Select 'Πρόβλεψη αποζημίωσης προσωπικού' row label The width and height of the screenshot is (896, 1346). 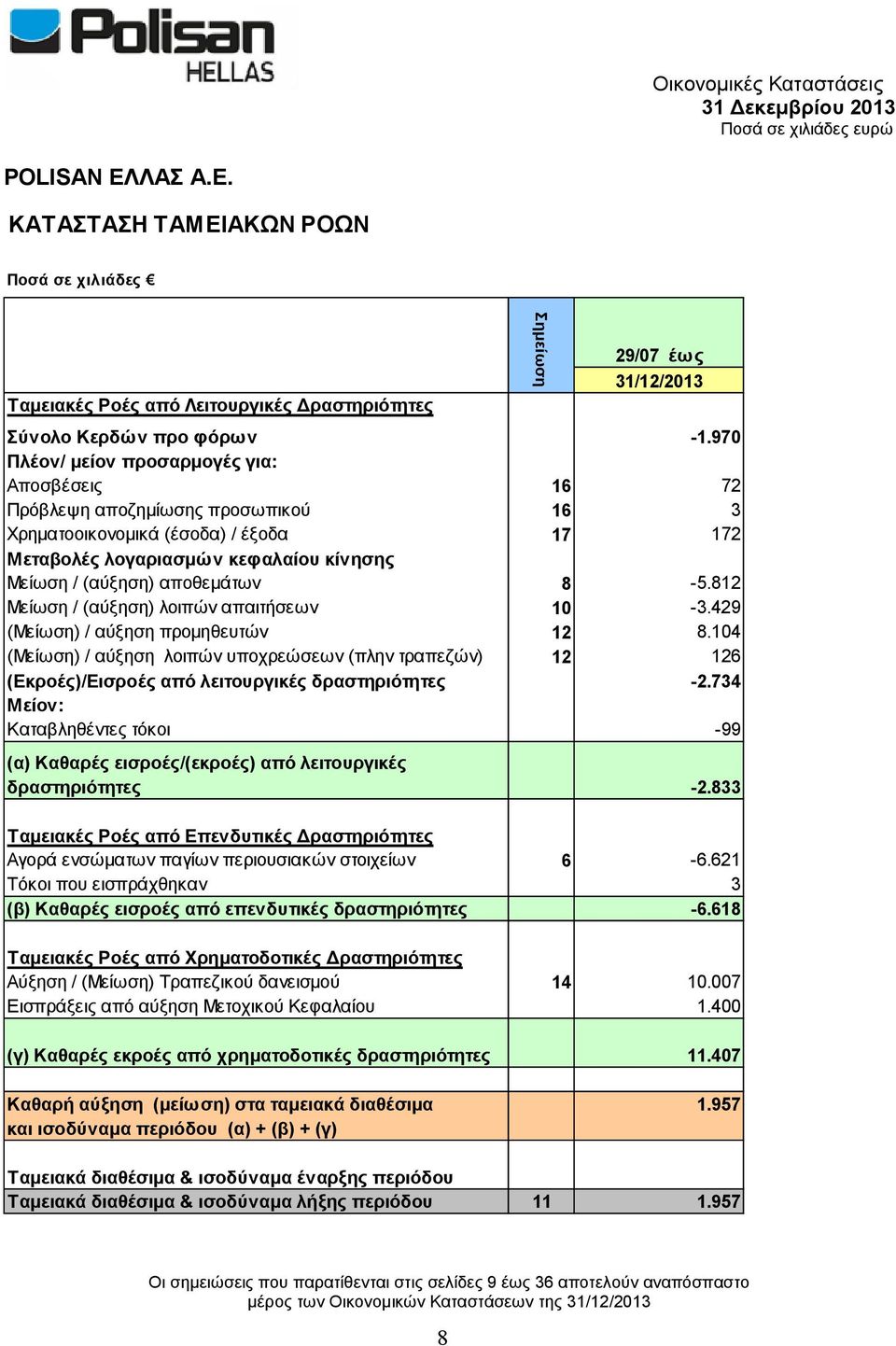point(159,510)
